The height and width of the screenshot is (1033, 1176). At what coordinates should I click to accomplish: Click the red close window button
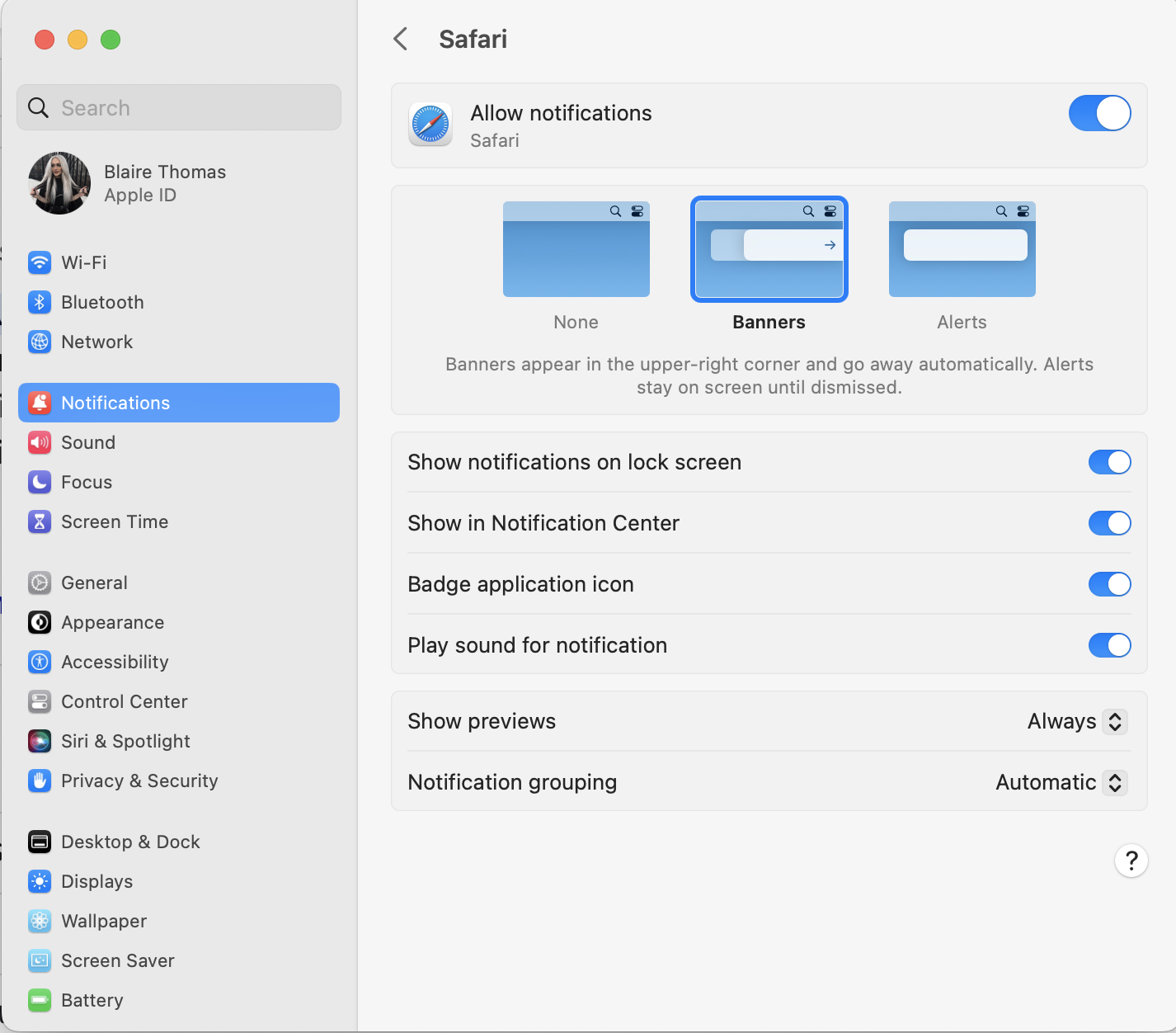[45, 40]
